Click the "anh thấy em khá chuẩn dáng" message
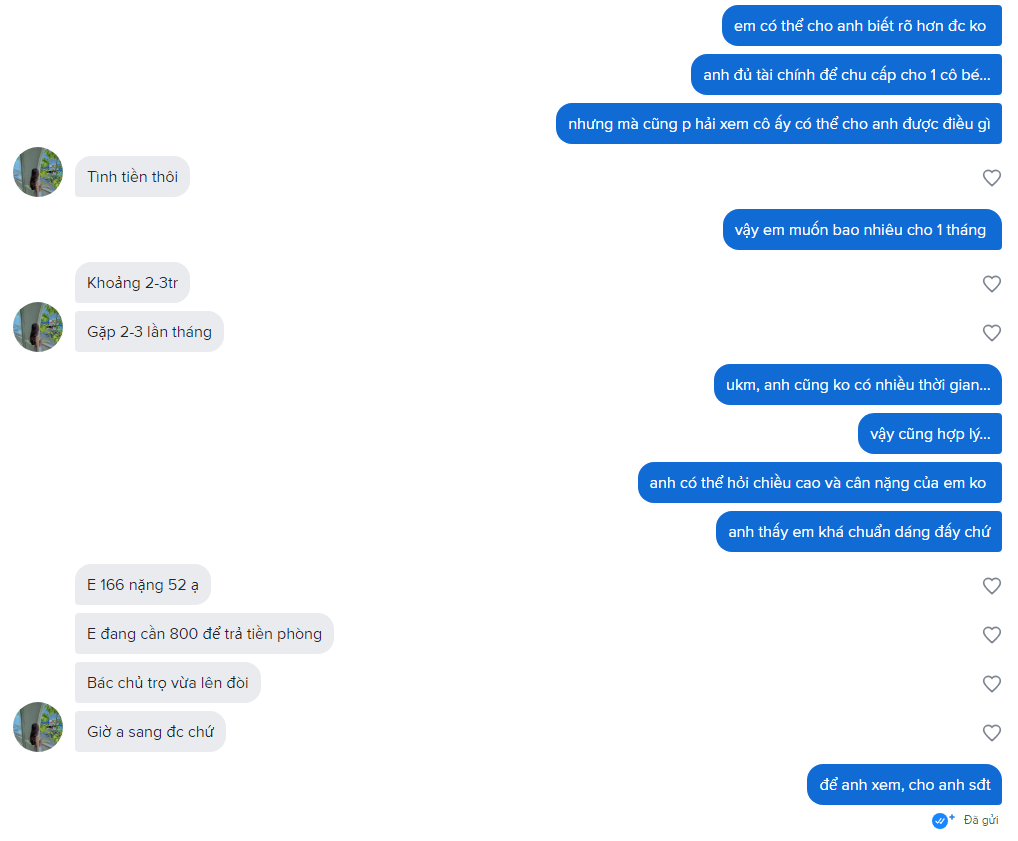Viewport: 1018px width, 841px height. (858, 532)
